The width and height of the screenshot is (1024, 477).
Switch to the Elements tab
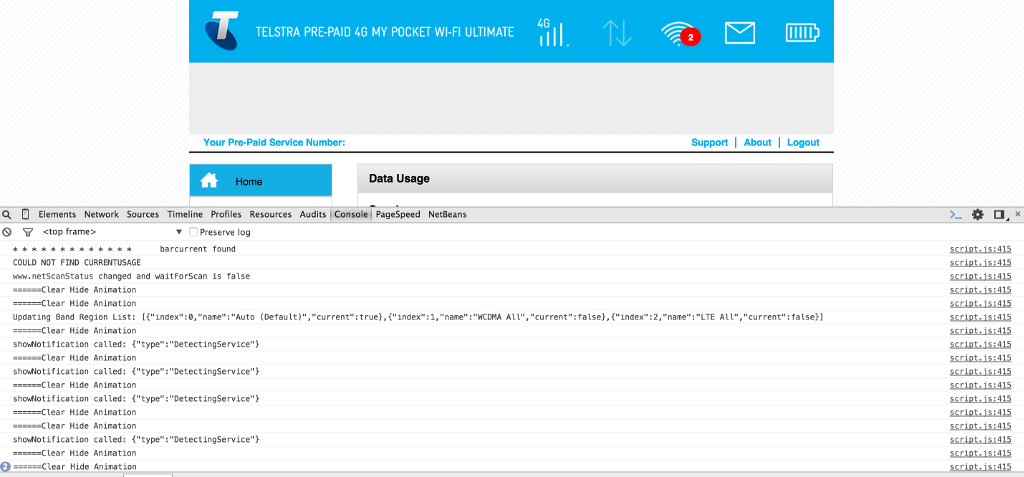tap(57, 214)
